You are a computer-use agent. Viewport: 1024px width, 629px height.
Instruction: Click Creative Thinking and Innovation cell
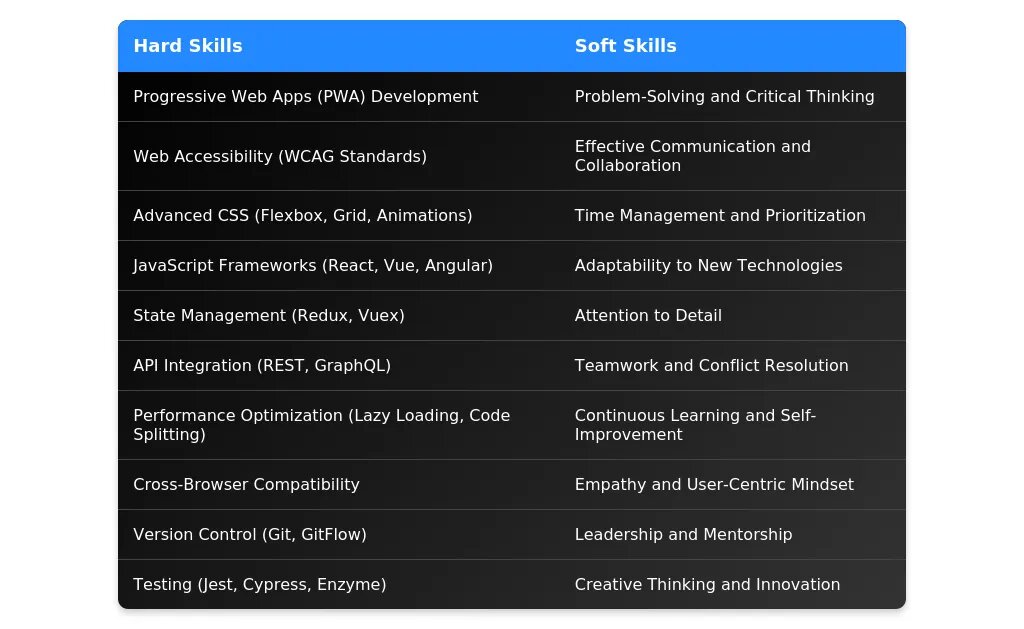pyautogui.click(x=707, y=585)
